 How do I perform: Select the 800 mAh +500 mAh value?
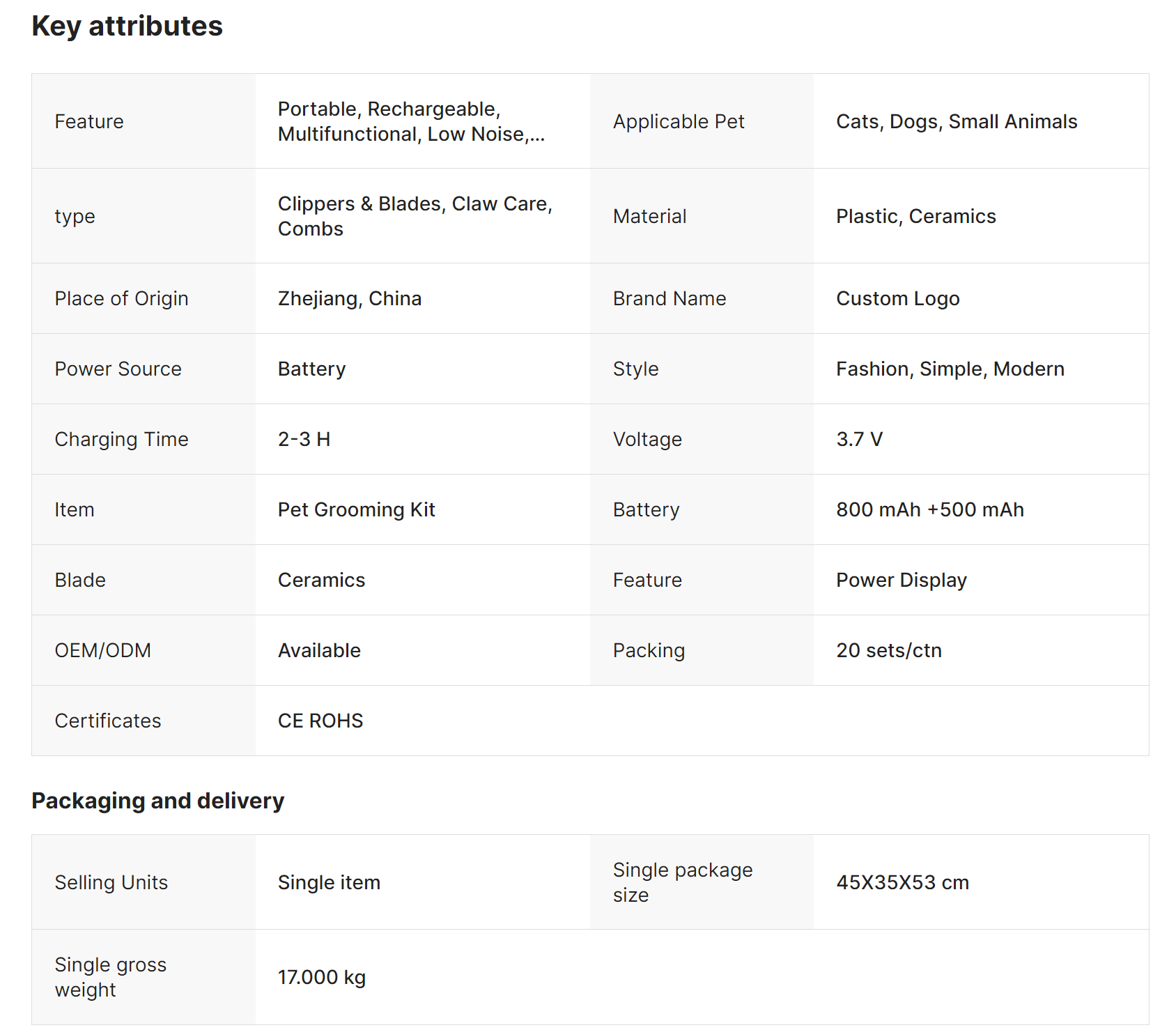click(x=929, y=510)
